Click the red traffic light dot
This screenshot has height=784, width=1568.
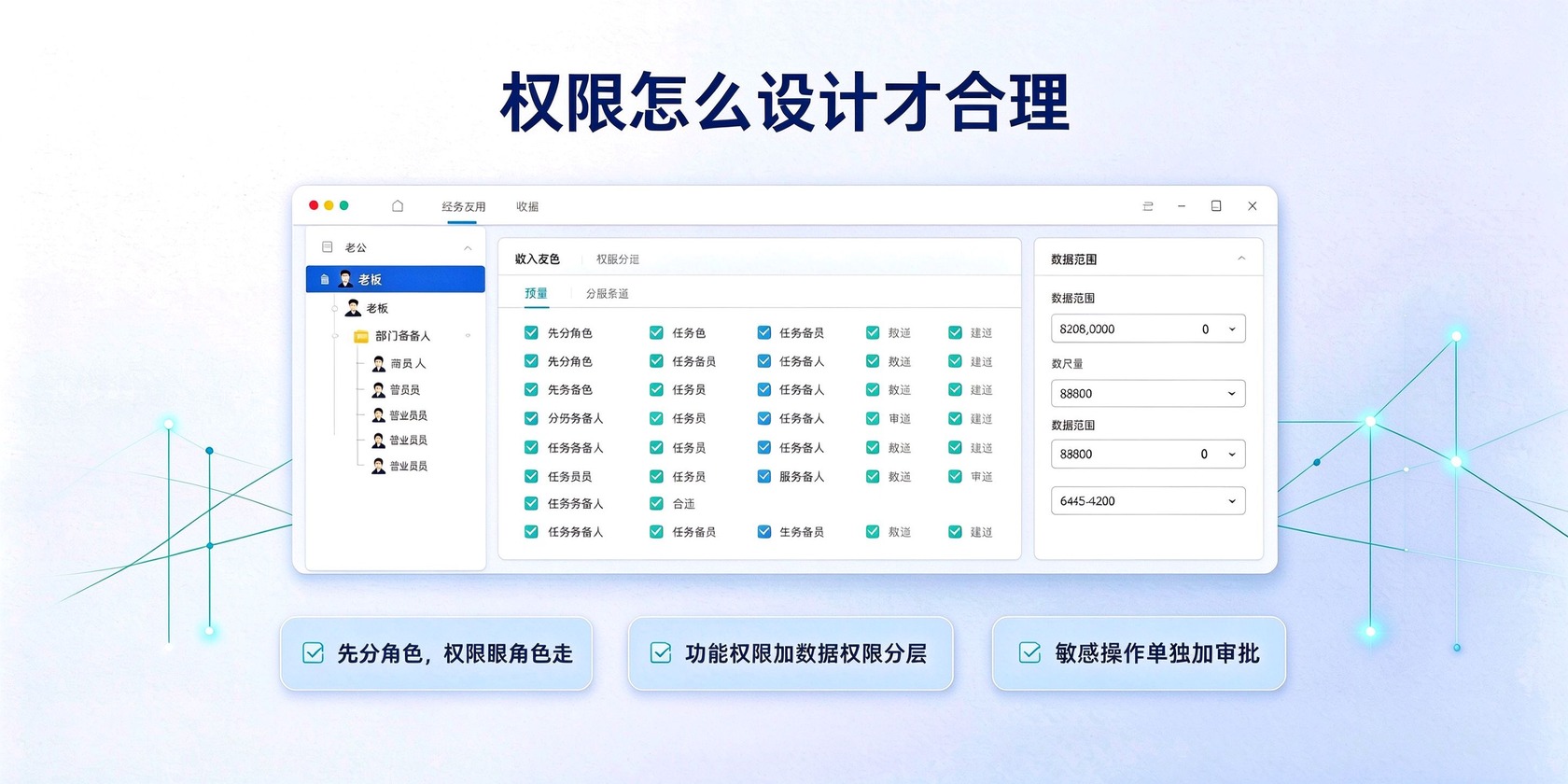[x=315, y=205]
